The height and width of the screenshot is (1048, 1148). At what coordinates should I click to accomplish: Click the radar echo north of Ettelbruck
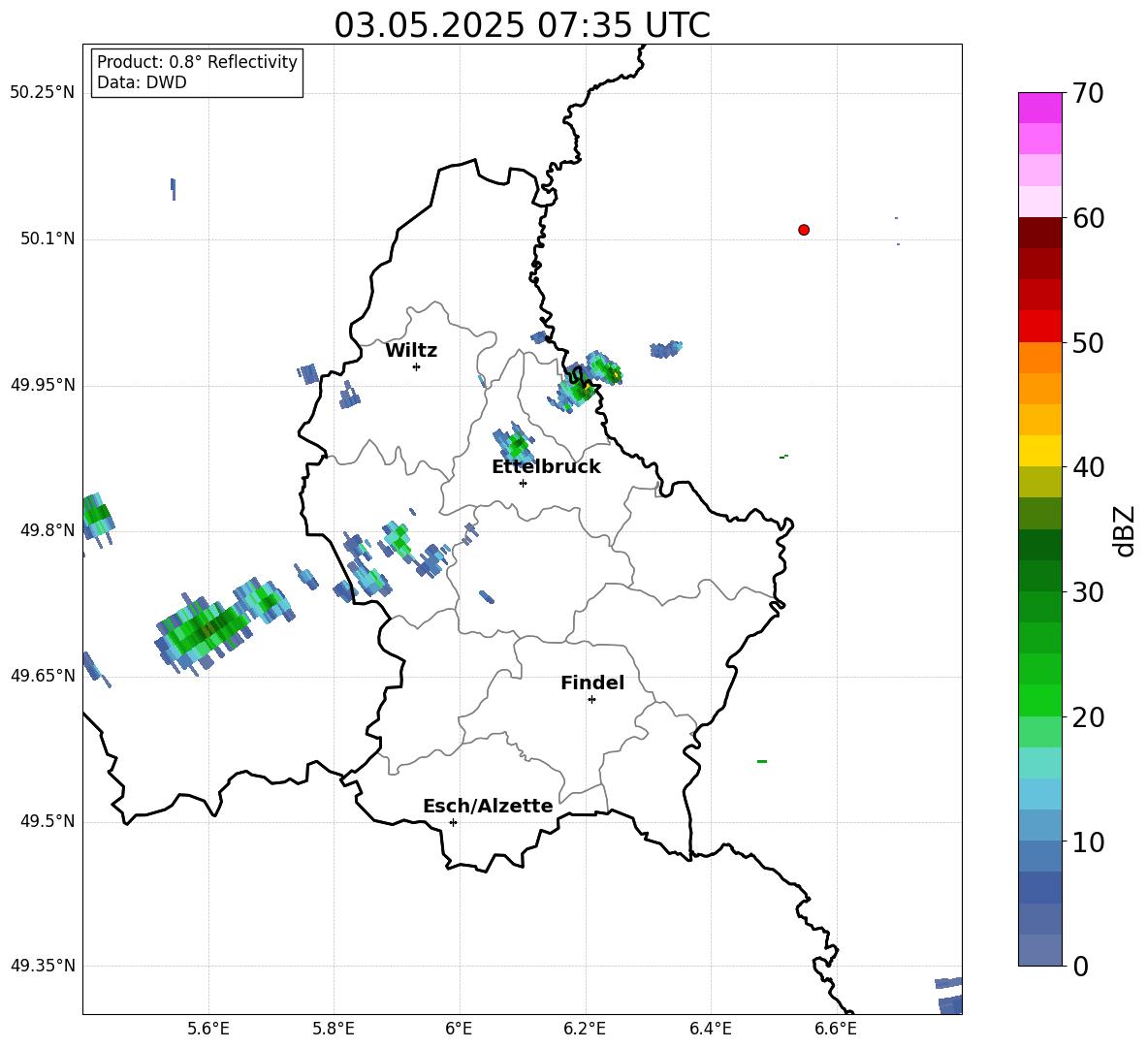514,443
